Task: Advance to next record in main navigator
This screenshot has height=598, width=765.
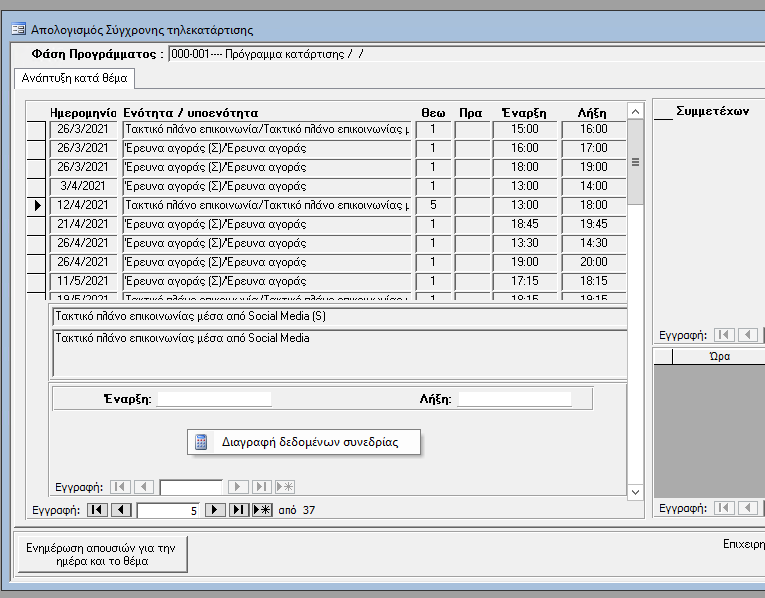Action: tap(214, 510)
